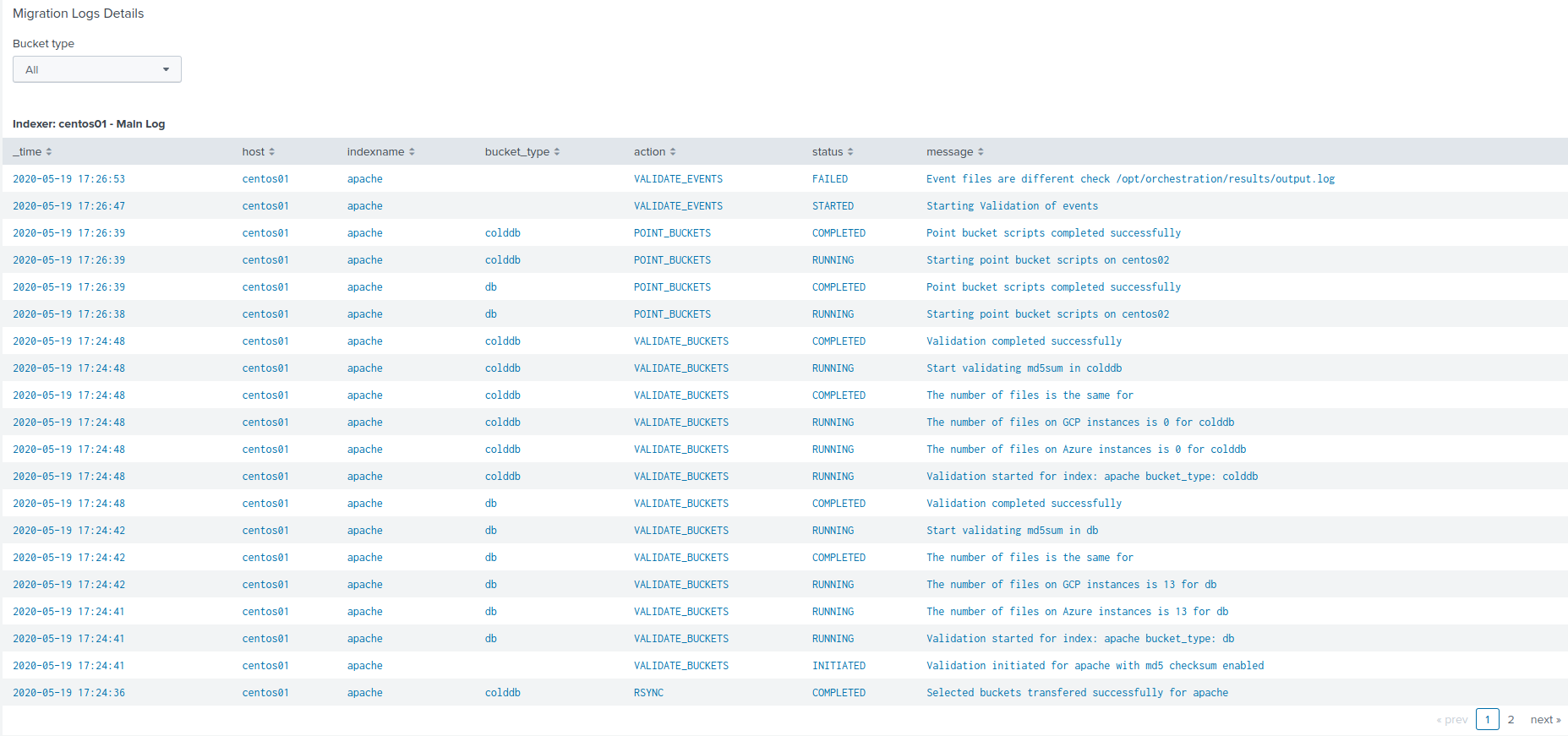The width and height of the screenshot is (1568, 736).
Task: Go to page 2 of results
Action: click(x=1511, y=719)
